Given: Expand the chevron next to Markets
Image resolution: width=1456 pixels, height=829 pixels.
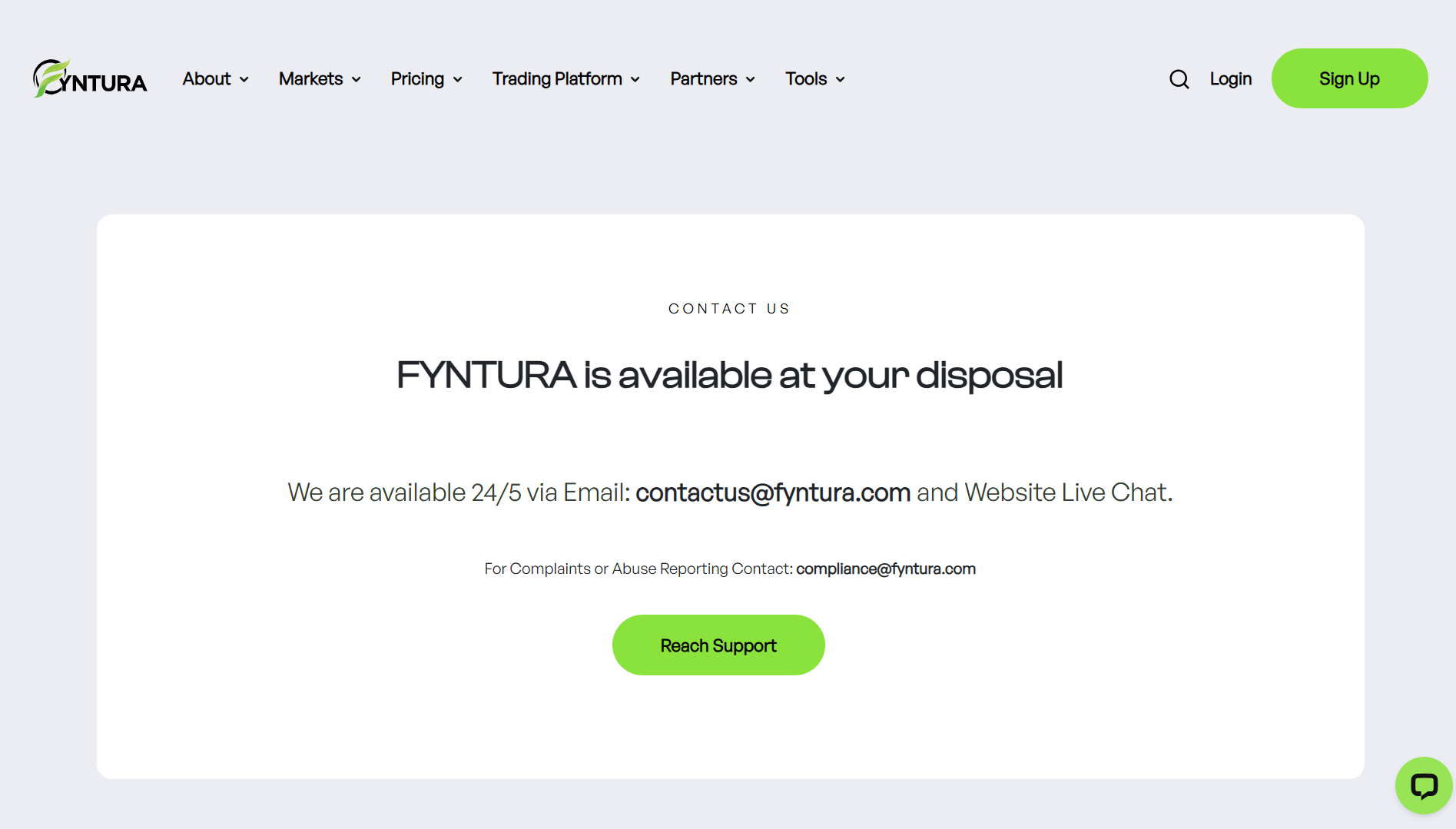Looking at the screenshot, I should (356, 80).
